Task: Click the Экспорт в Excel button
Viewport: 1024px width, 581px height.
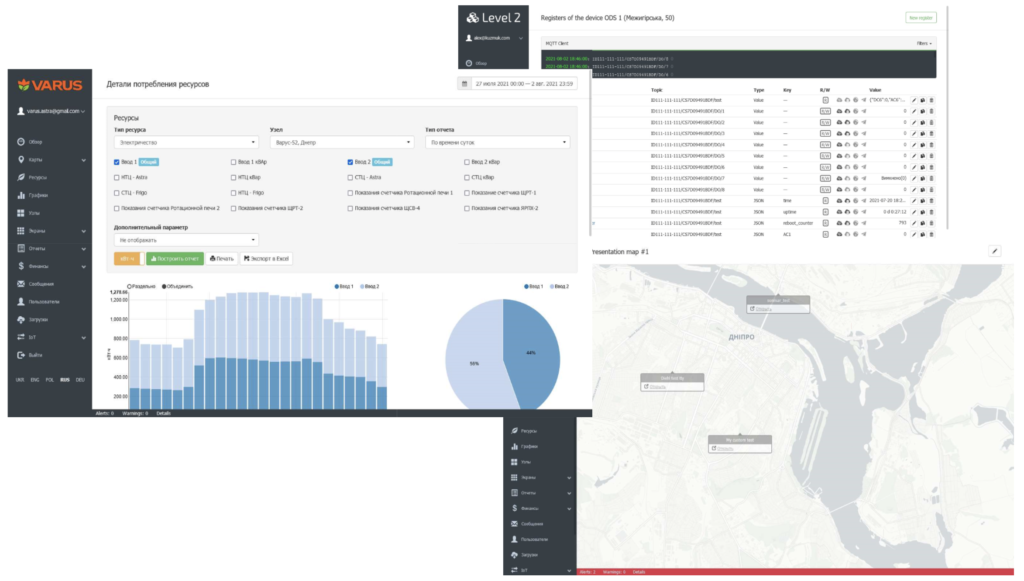Action: click(266, 259)
